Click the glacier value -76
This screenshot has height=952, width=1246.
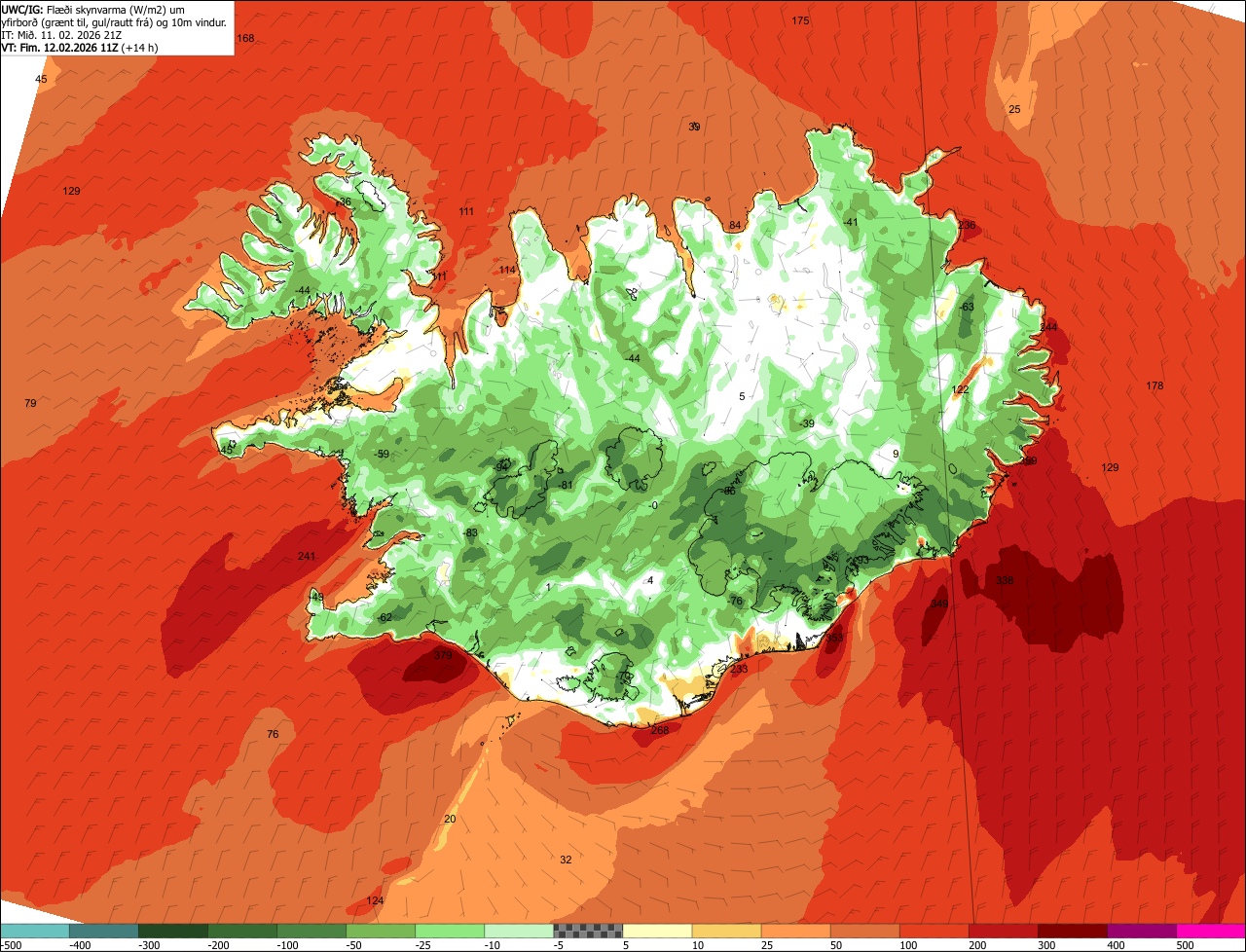tap(735, 601)
